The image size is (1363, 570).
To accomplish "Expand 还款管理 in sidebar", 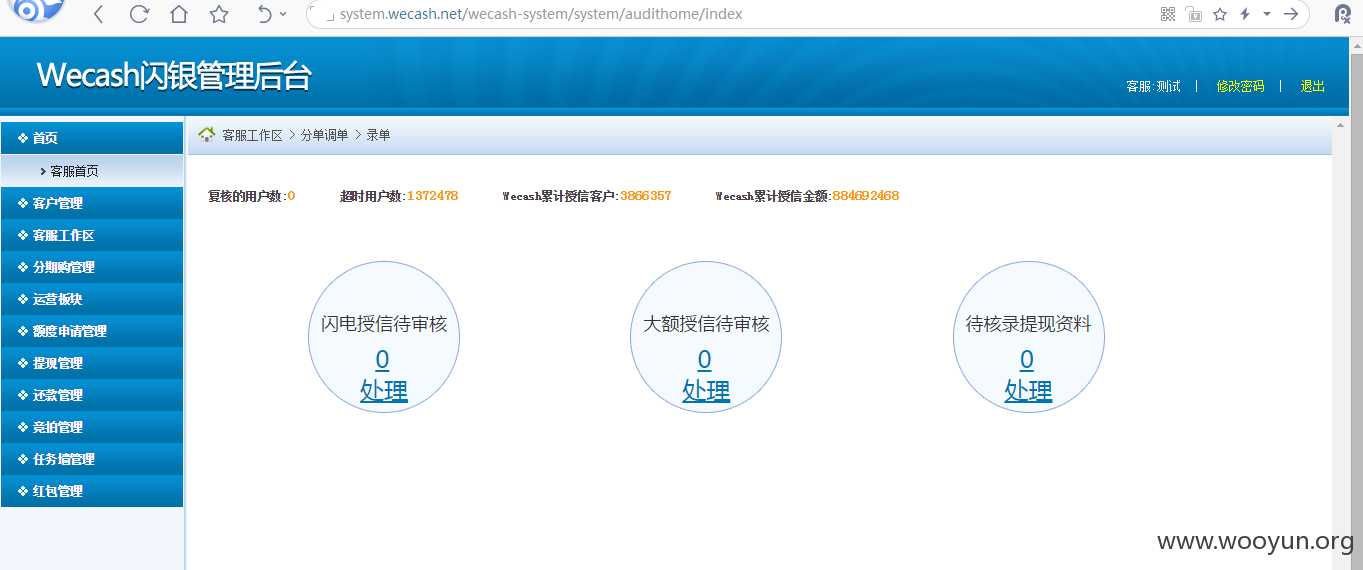I will [92, 395].
